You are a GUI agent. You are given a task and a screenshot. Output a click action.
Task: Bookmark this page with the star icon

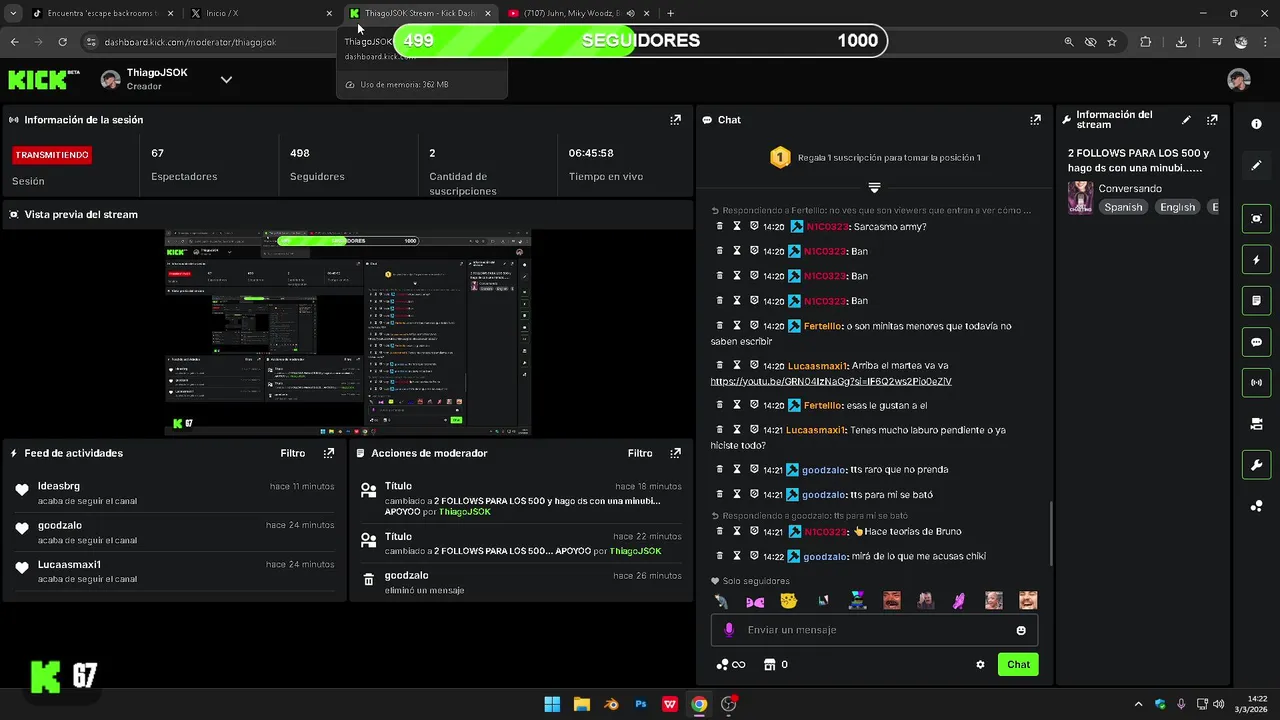[x=1112, y=42]
